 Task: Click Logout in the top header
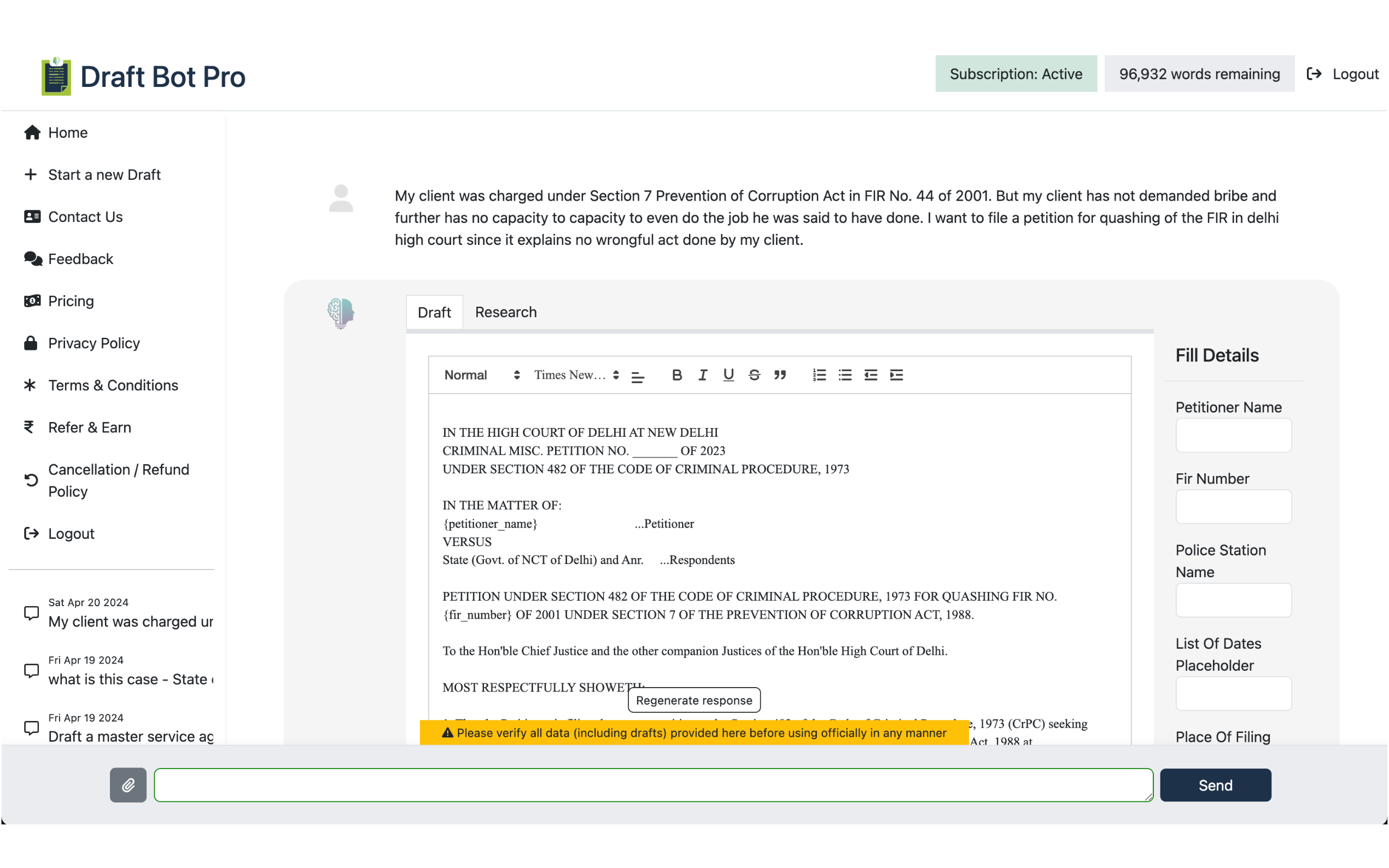[x=1343, y=73]
